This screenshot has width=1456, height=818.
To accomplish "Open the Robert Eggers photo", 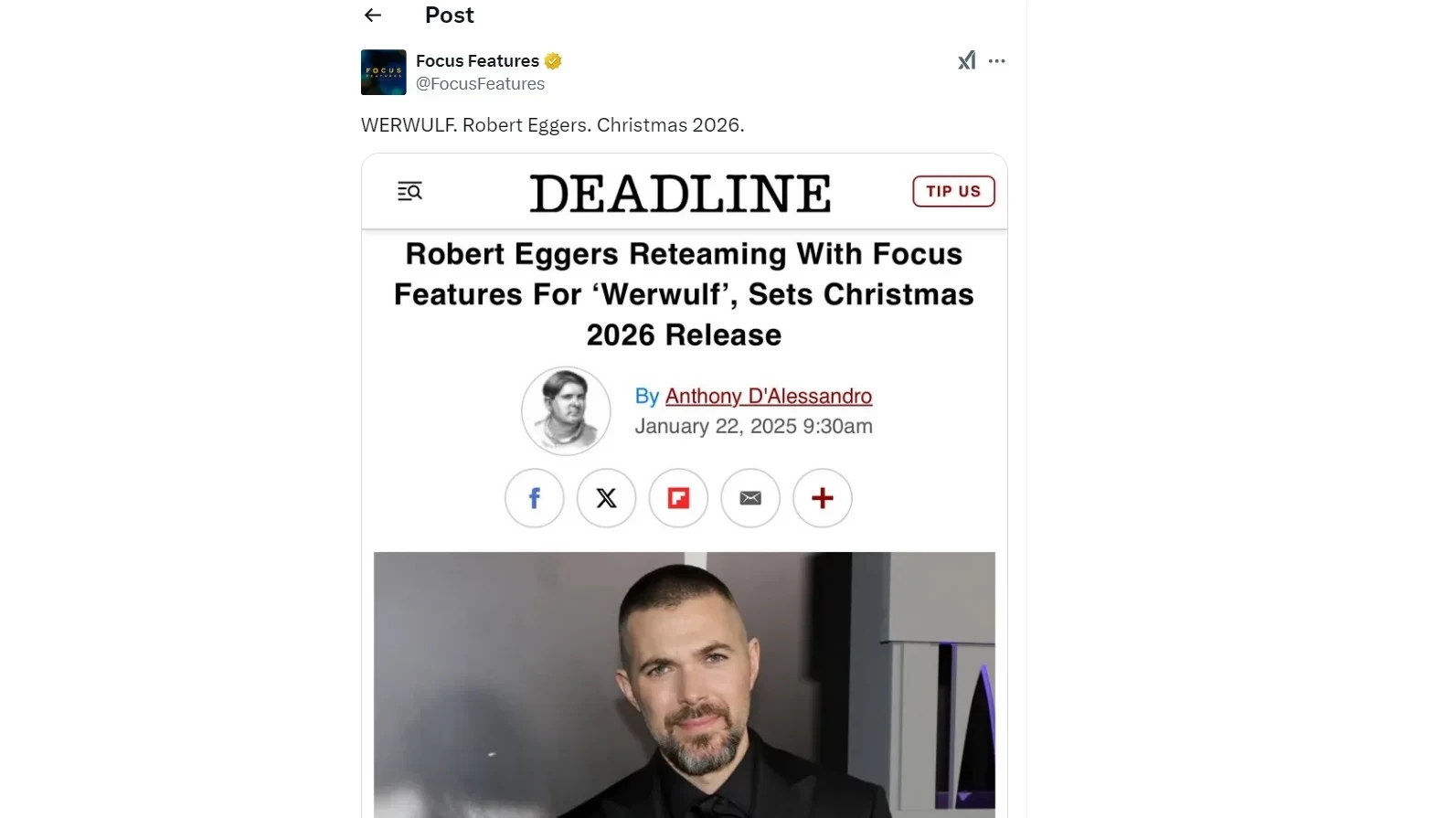I will pos(685,685).
